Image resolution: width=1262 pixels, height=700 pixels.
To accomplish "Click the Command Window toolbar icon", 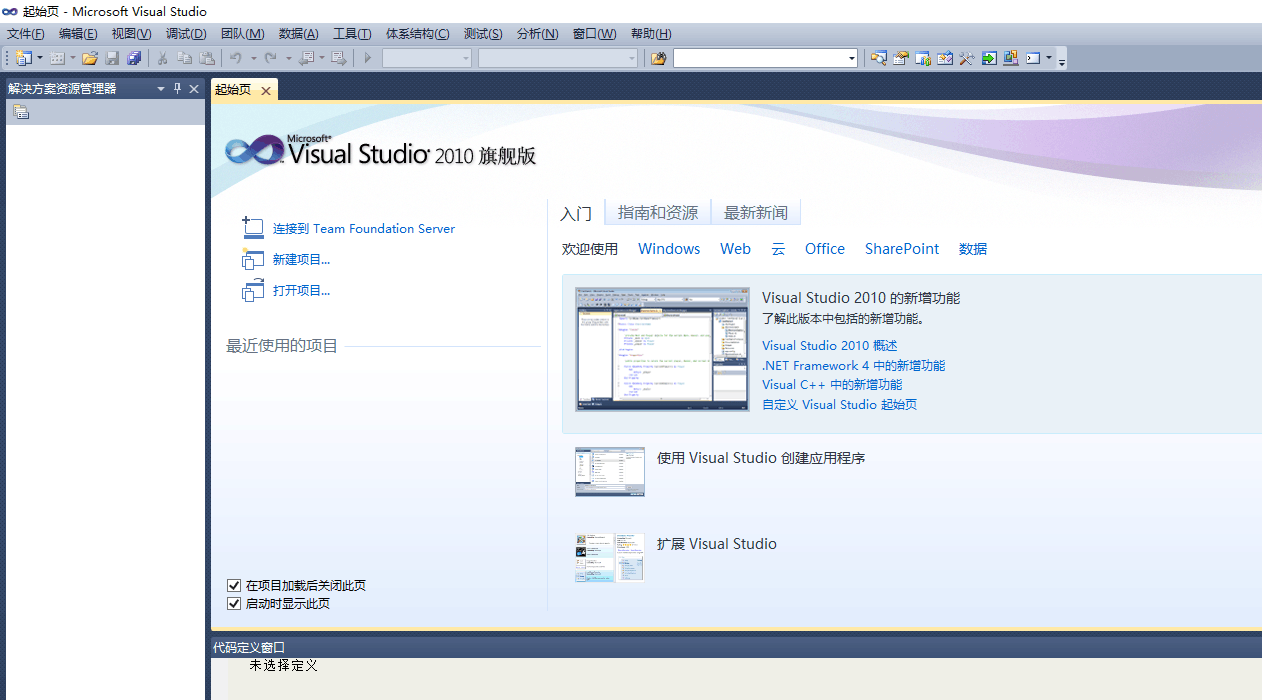I will coord(1034,58).
